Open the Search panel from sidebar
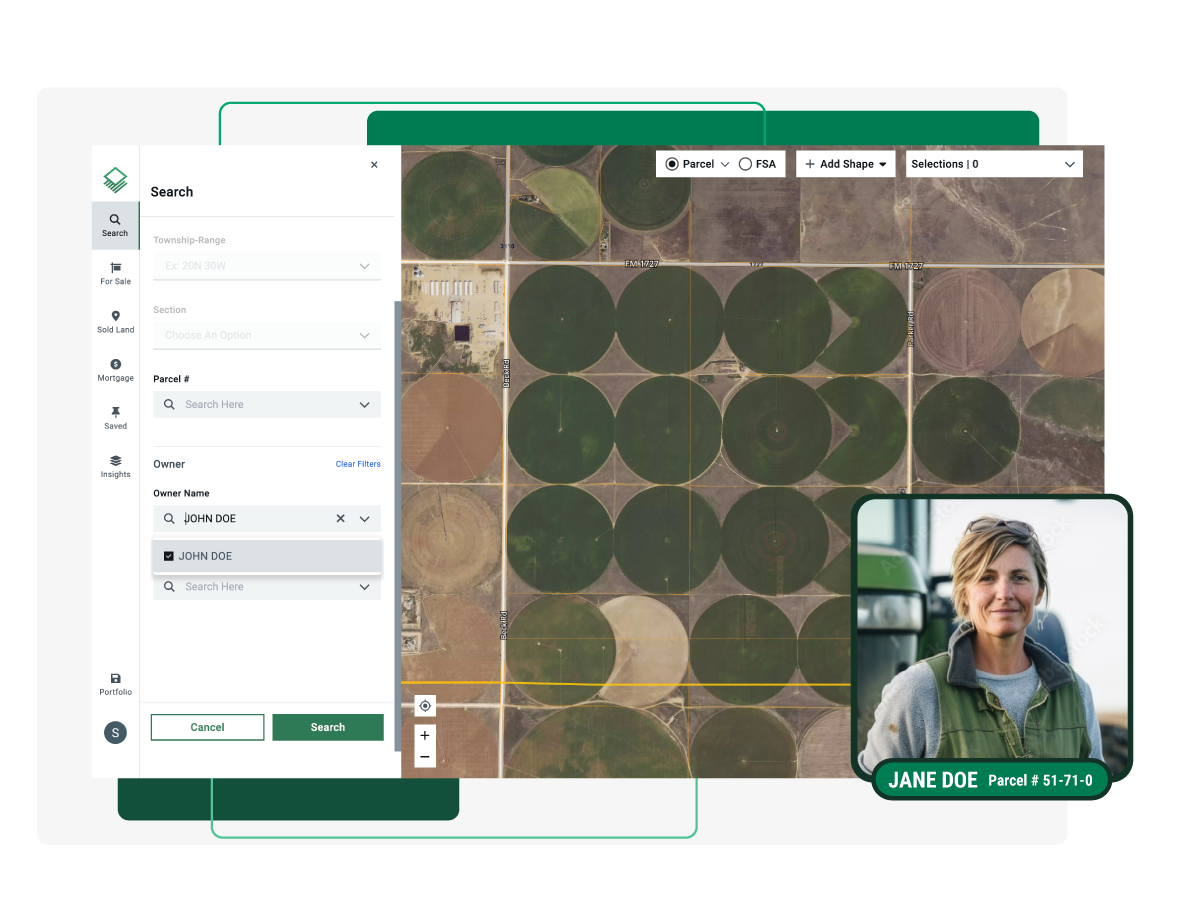Screen dimensions: 1200x899 (115, 225)
